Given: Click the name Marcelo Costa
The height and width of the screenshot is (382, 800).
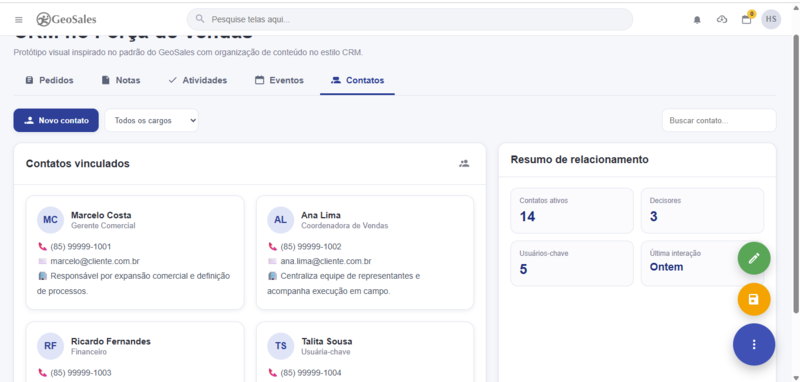Looking at the screenshot, I should pyautogui.click(x=101, y=215).
